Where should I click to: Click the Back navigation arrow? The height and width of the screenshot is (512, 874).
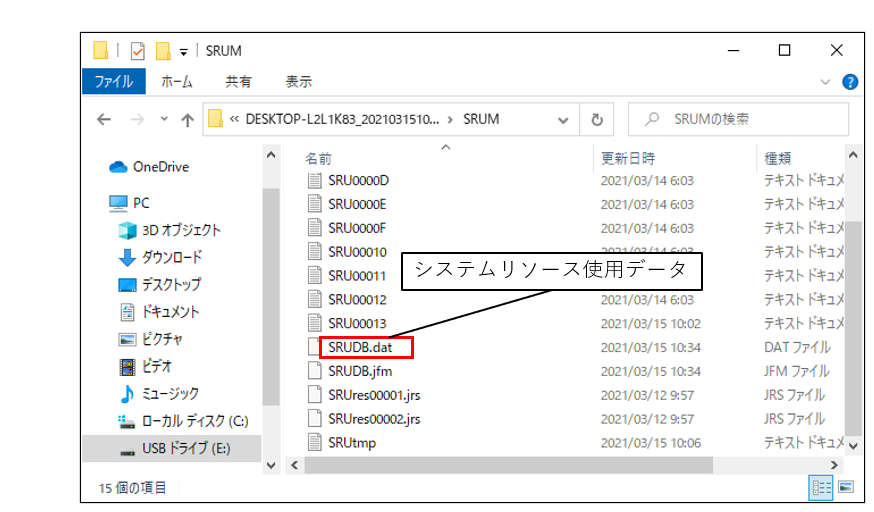click(104, 119)
